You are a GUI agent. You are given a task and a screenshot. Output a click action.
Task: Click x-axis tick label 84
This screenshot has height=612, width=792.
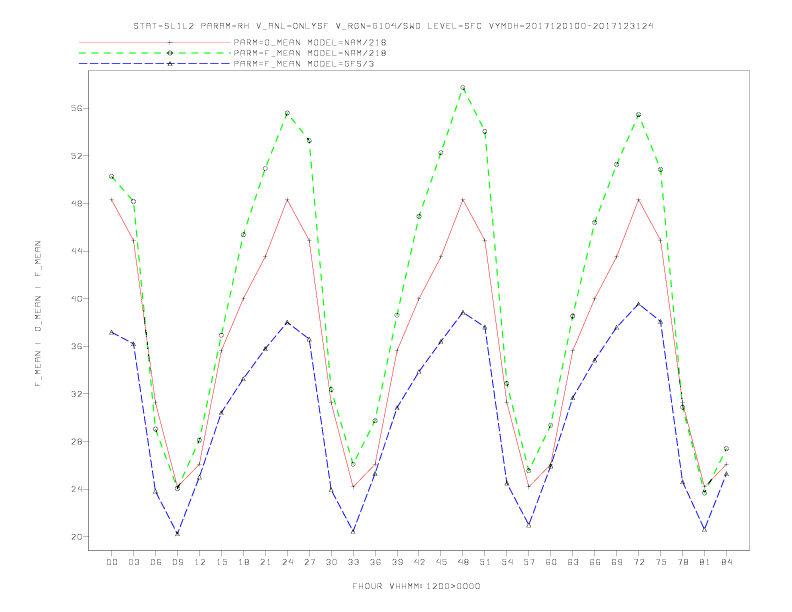tap(726, 562)
